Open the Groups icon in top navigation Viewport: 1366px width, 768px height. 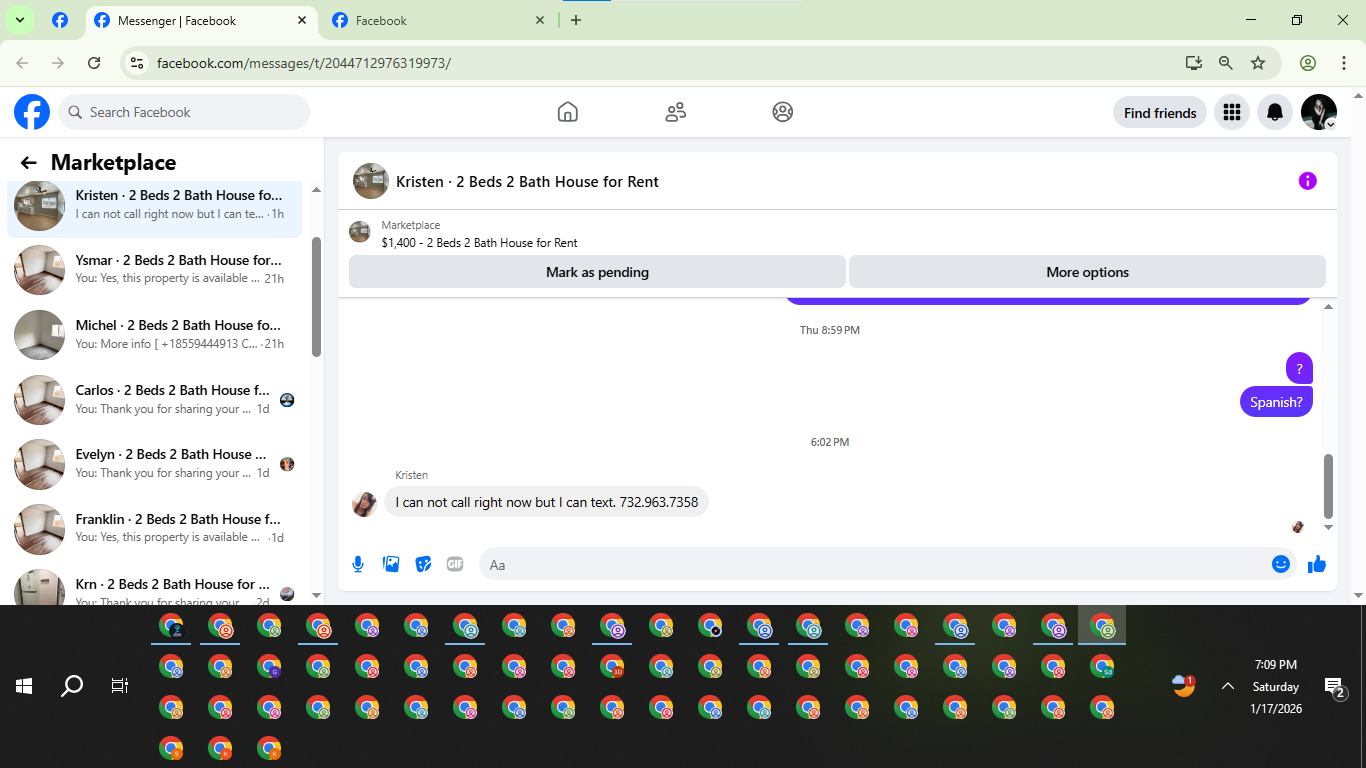click(783, 112)
